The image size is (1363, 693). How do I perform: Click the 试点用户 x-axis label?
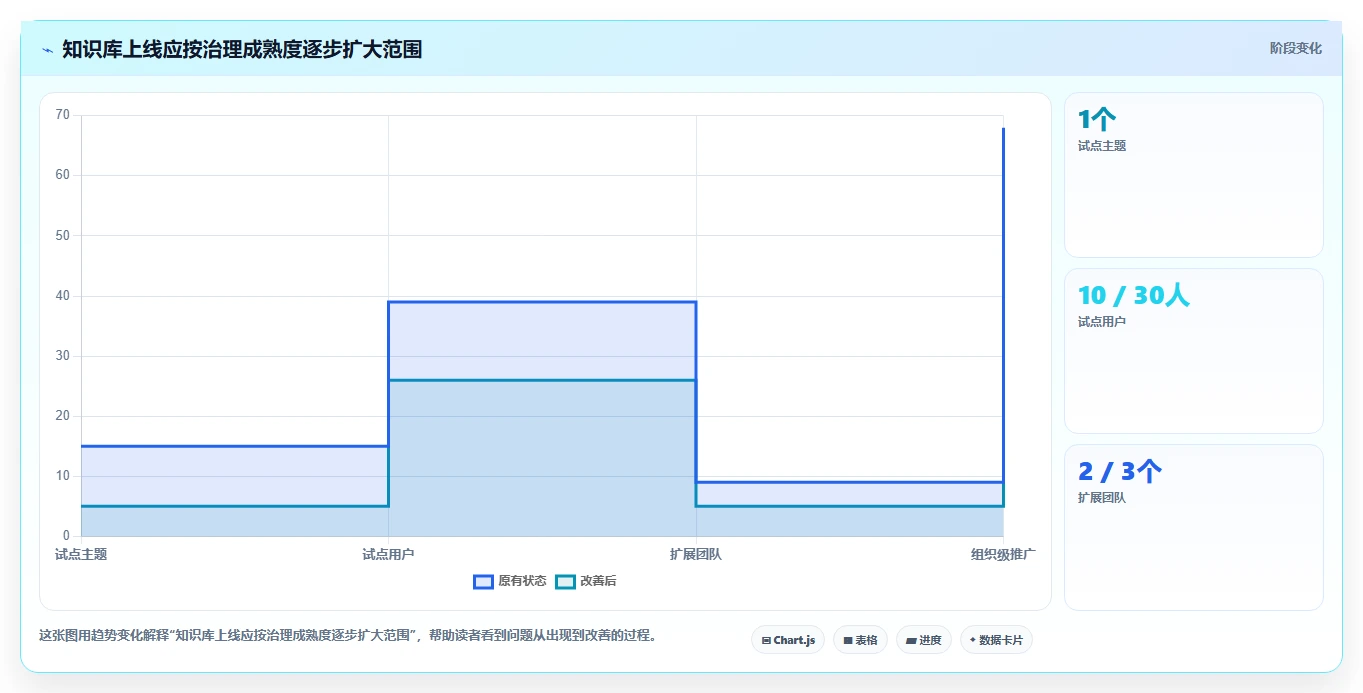[388, 554]
